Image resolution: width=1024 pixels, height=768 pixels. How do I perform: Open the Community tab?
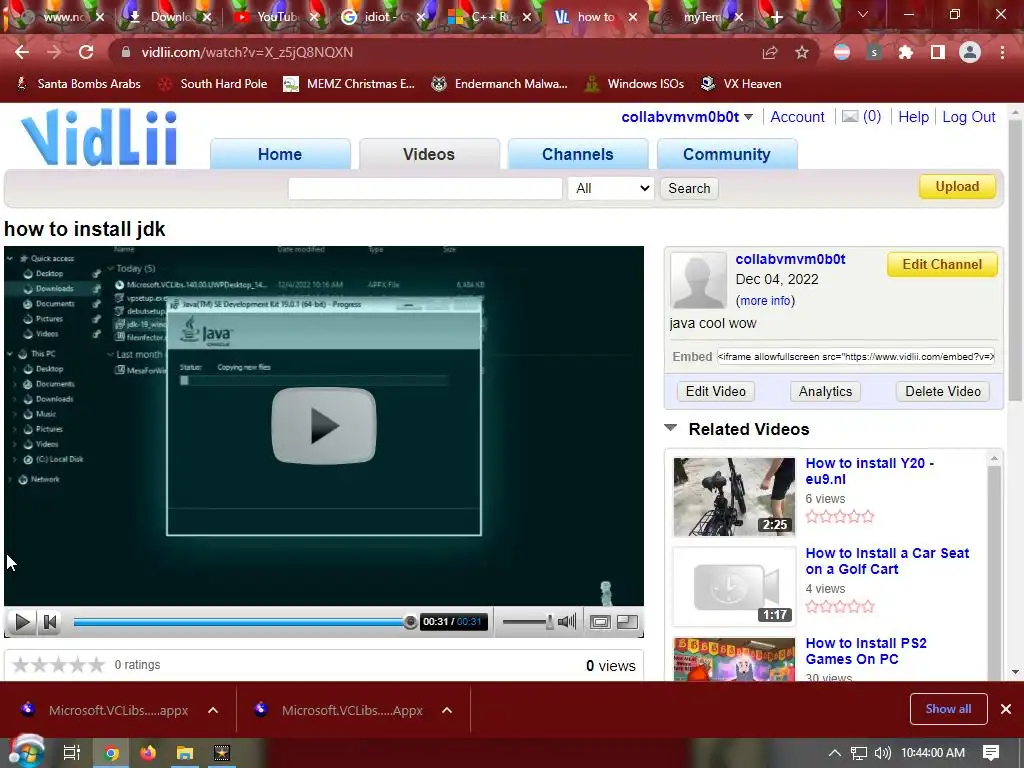[727, 154]
